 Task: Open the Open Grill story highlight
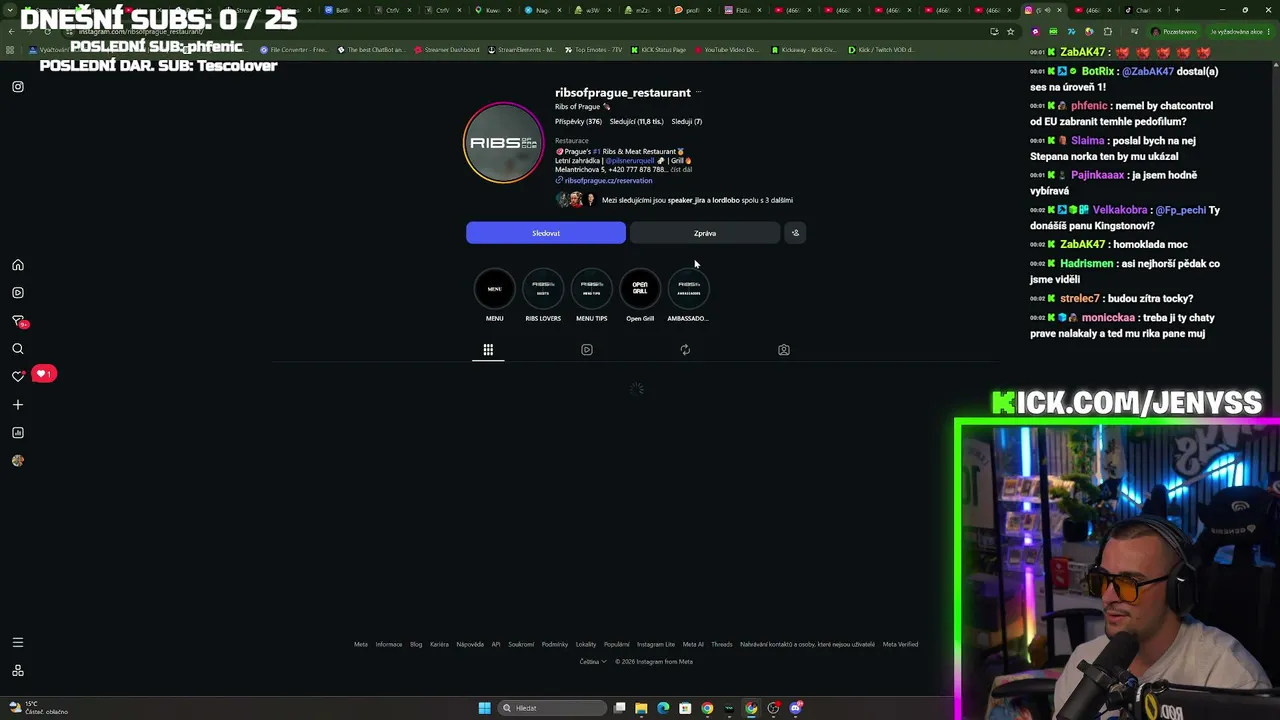point(640,289)
